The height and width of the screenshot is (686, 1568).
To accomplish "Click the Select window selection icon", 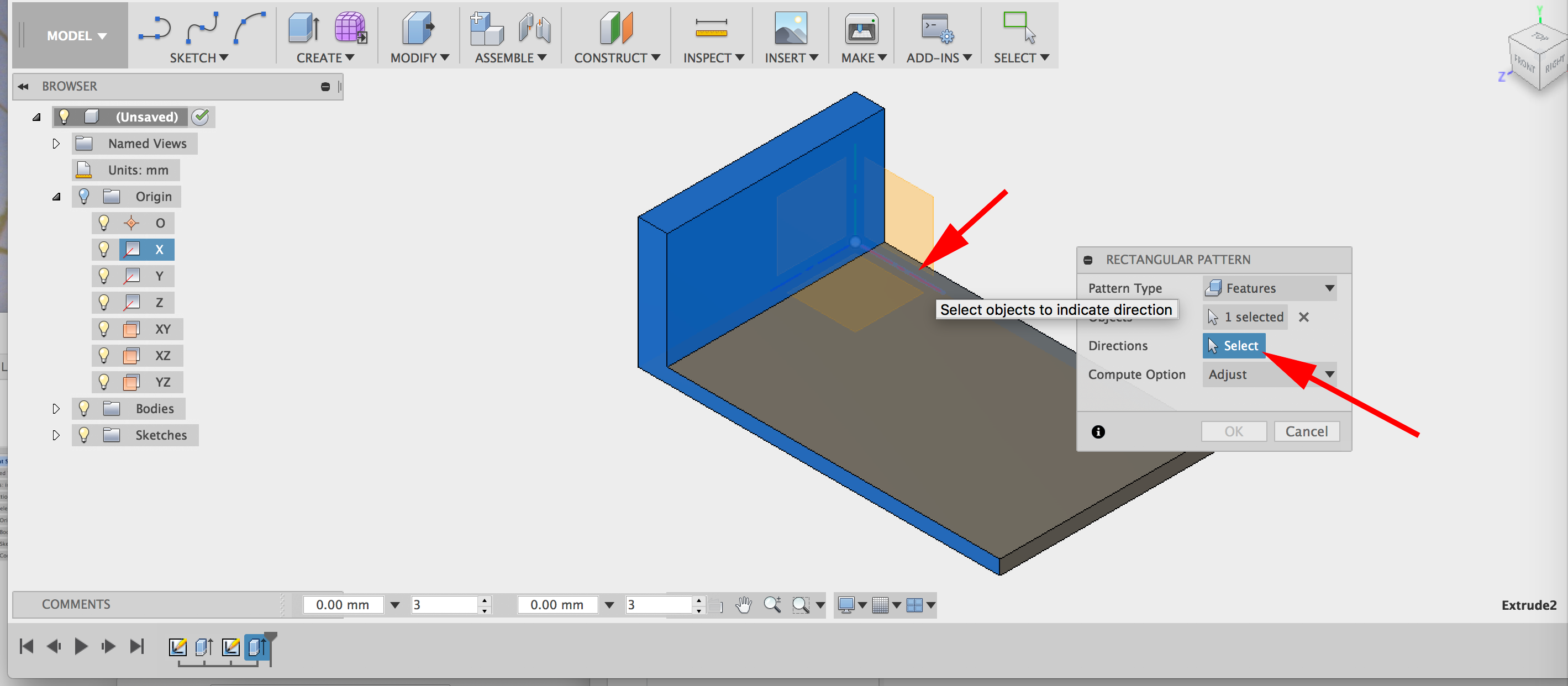I will (1019, 28).
